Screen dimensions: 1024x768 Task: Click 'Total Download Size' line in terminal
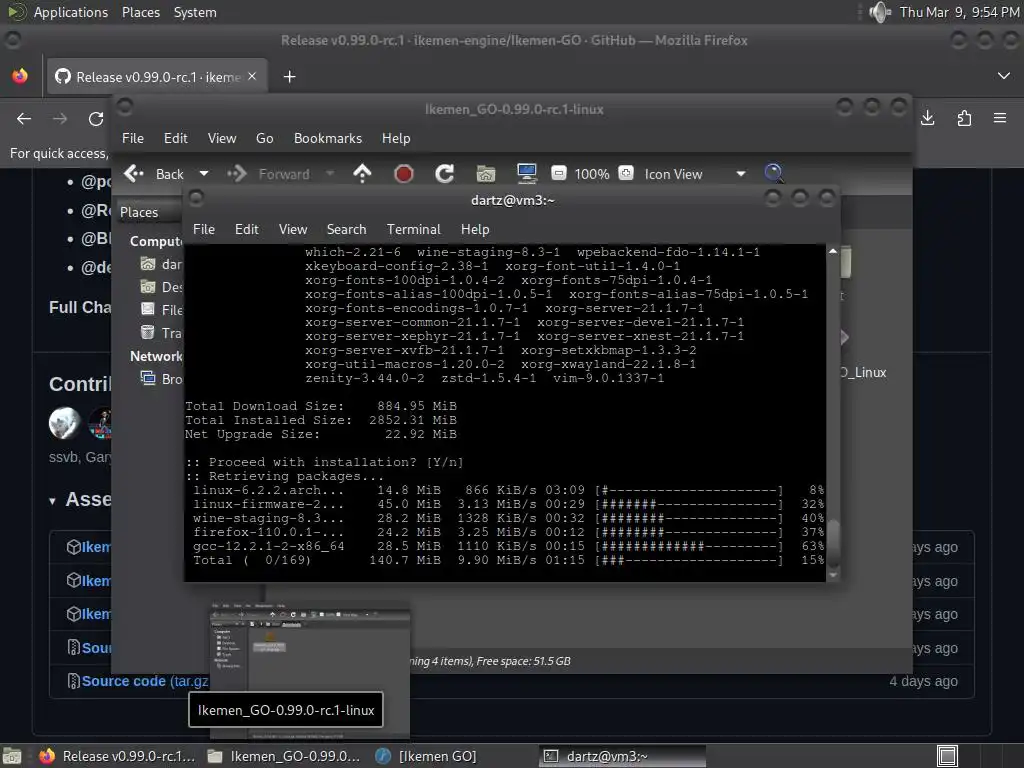(321, 406)
